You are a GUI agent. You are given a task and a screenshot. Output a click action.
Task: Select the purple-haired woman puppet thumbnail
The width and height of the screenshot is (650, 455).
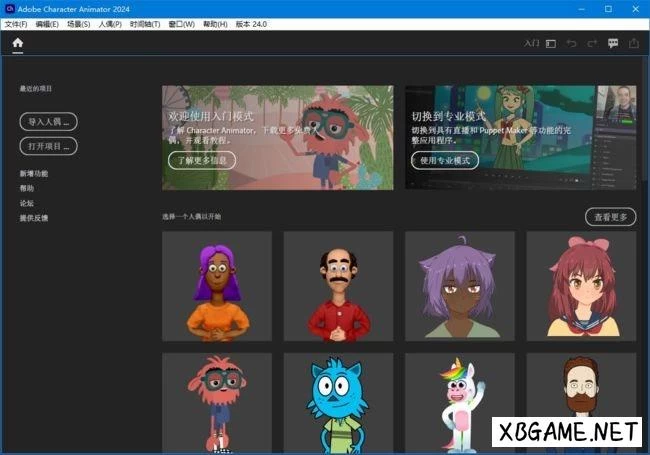[x=217, y=286]
